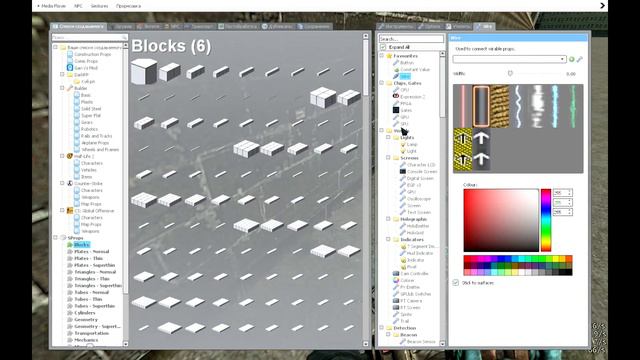640x360 pixels.
Task: Select the Text Screen tool
Action: 419,212
